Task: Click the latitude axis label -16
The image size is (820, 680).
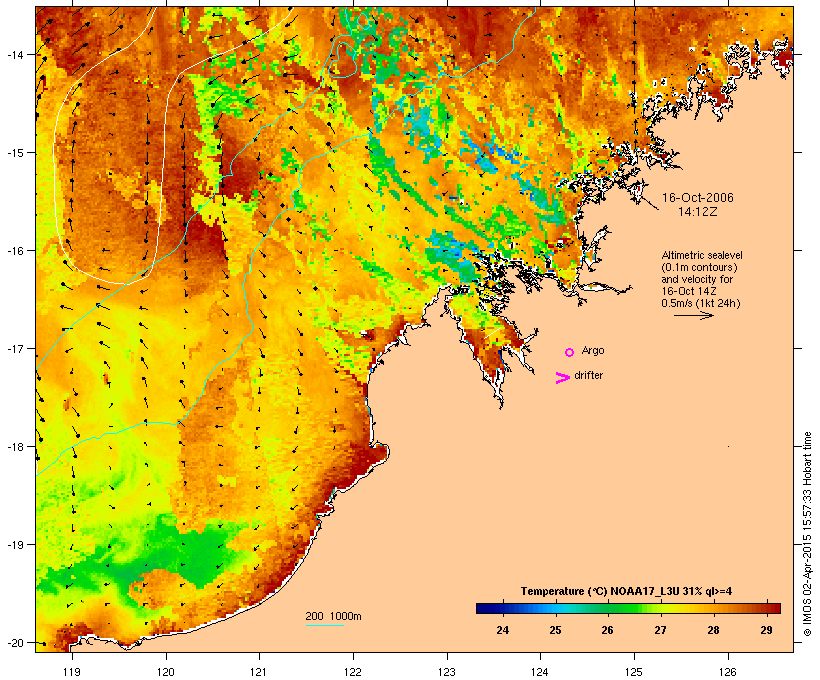Action: click(x=15, y=251)
